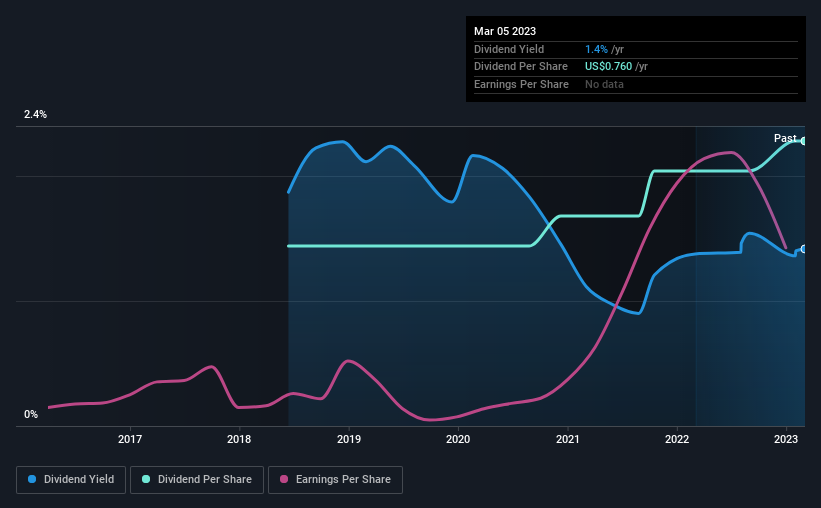The width and height of the screenshot is (821, 508).
Task: Click the 2021 x-axis label
Action: click(568, 439)
